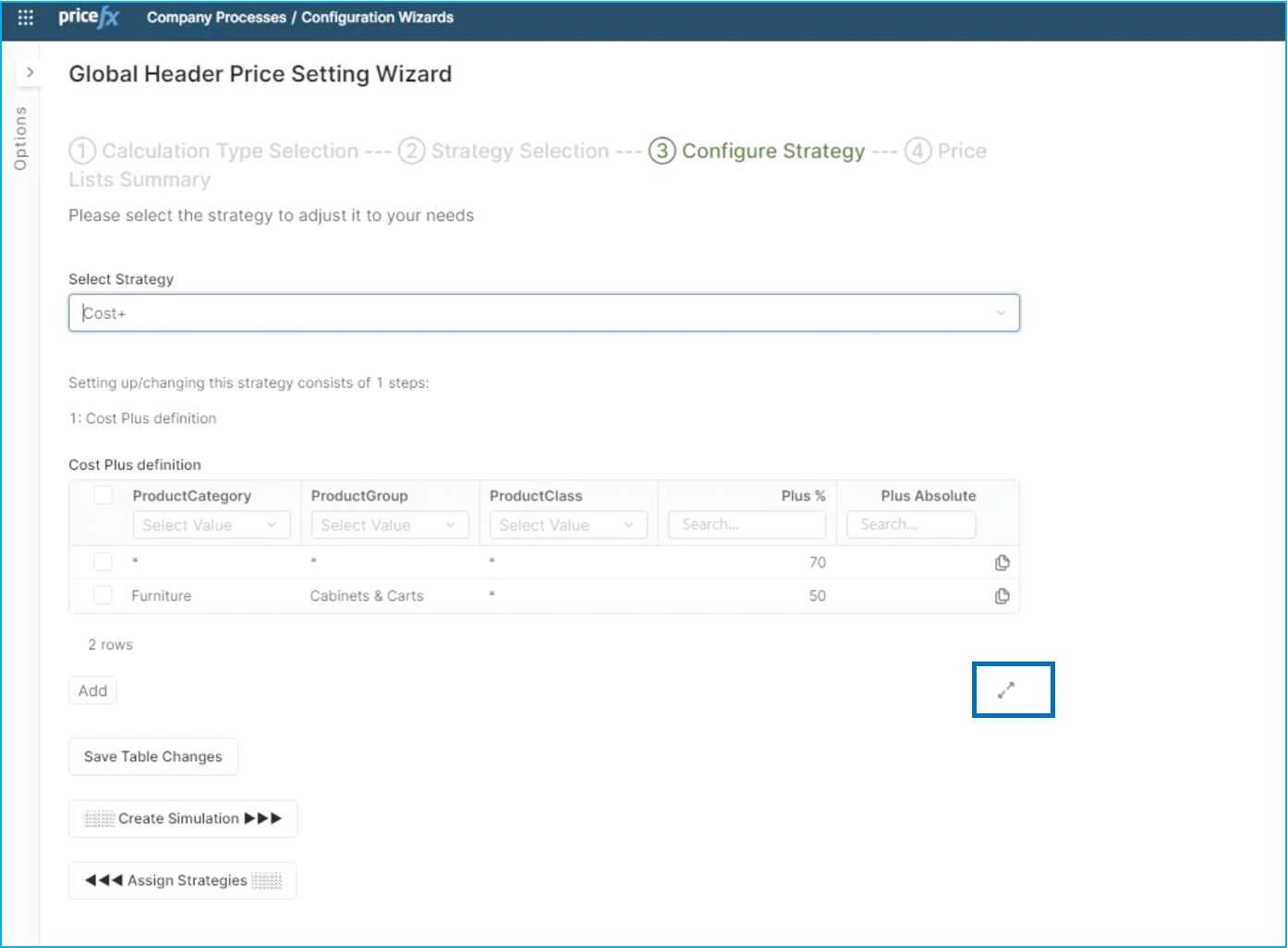Viewport: 1288px width, 948px height.
Task: Jump to step 4 Price Lists Summary
Action: [x=945, y=151]
